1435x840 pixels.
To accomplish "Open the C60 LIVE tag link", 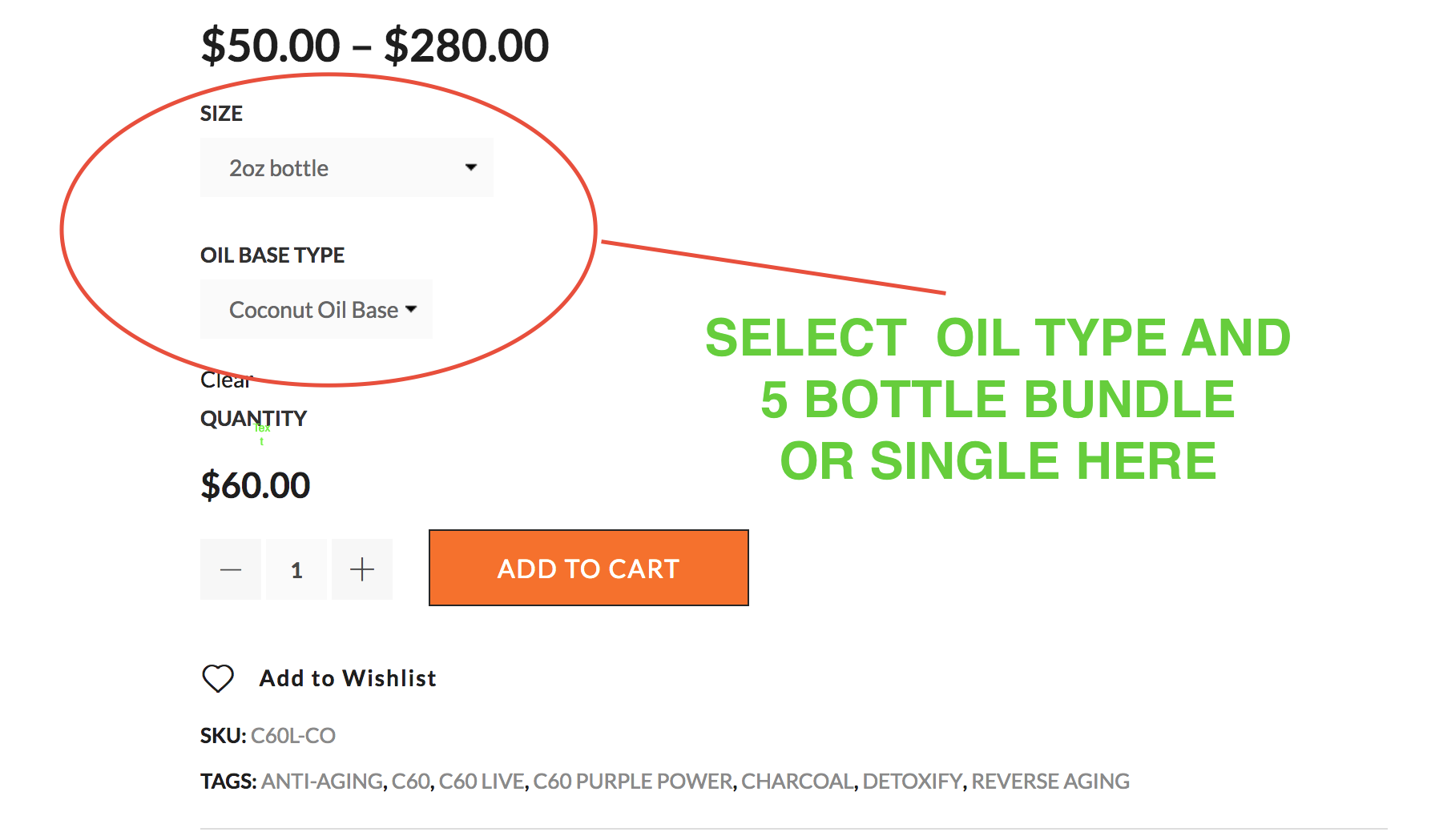I will (x=482, y=781).
